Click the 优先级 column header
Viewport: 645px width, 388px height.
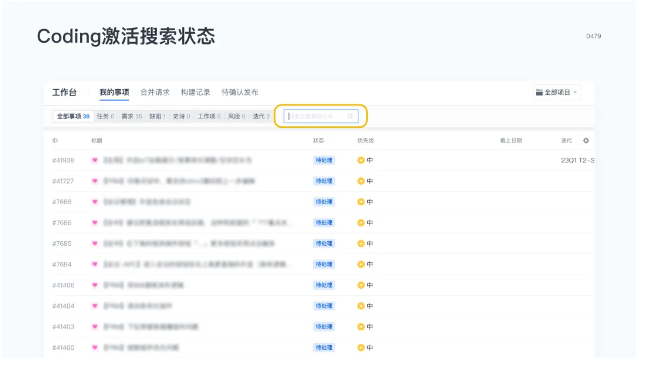click(x=366, y=141)
